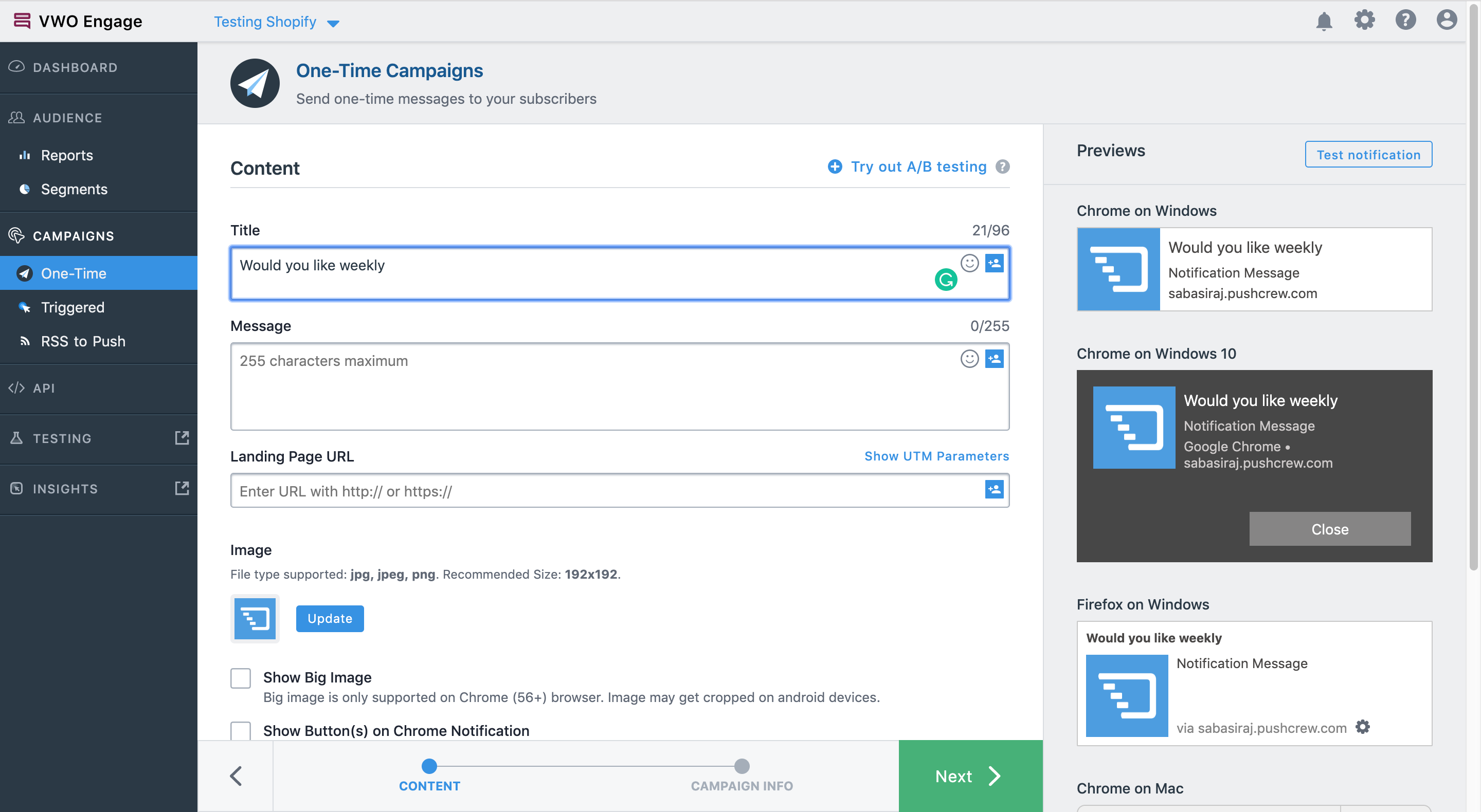Click the Test notification button
This screenshot has width=1481, height=812.
coord(1368,155)
